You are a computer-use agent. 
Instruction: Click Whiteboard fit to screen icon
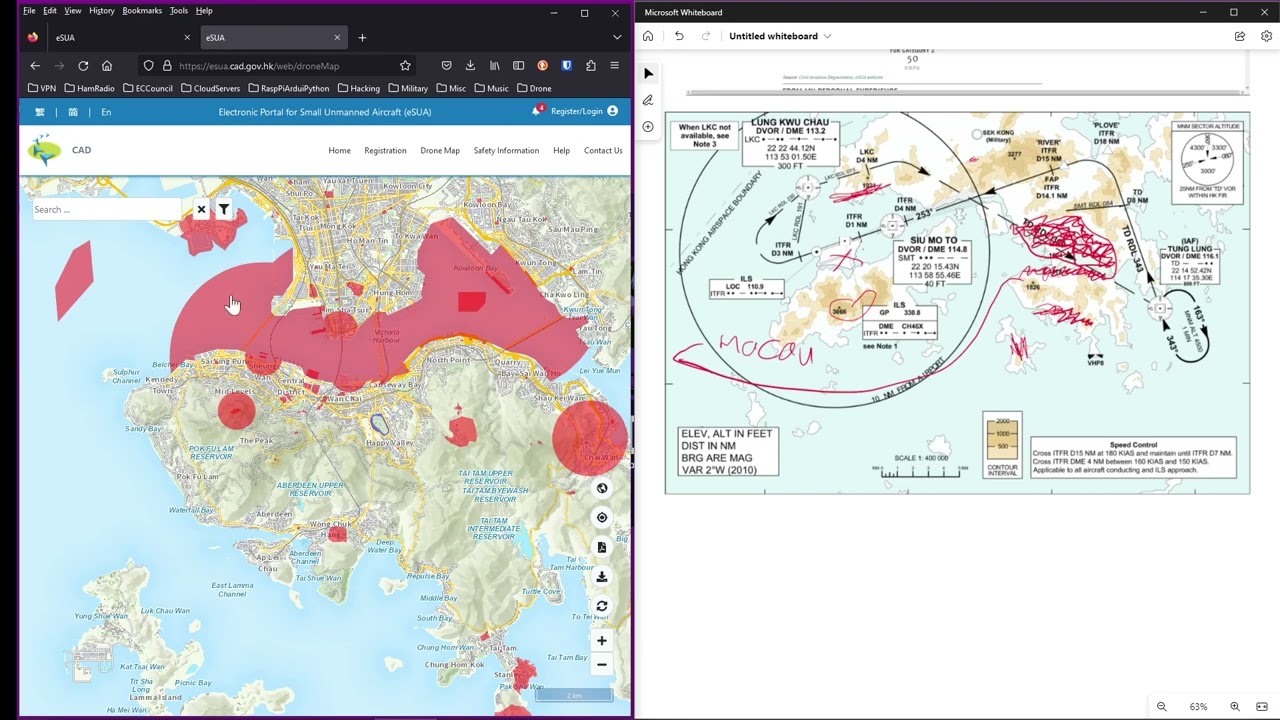click(1262, 707)
